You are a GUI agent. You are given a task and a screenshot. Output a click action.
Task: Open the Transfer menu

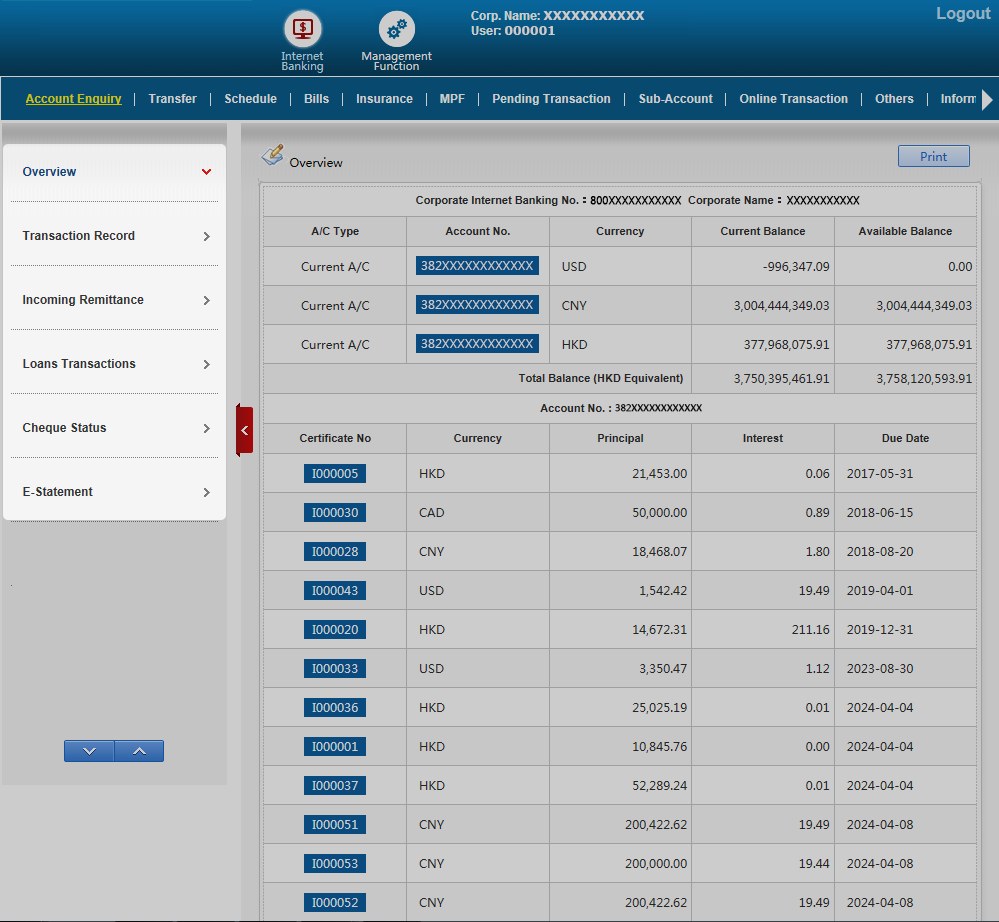[x=172, y=99]
